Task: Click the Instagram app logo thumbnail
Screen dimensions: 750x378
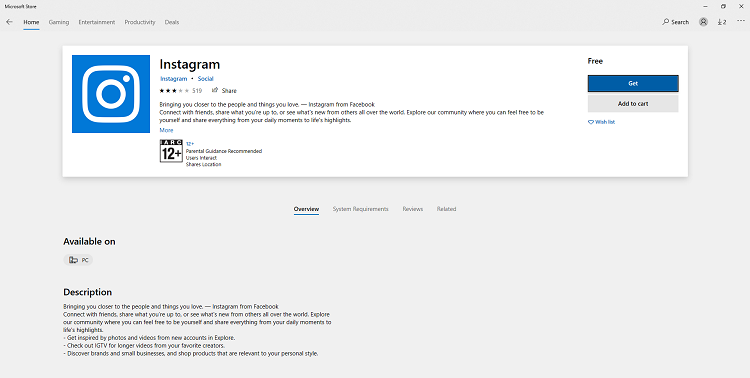Action: click(111, 94)
